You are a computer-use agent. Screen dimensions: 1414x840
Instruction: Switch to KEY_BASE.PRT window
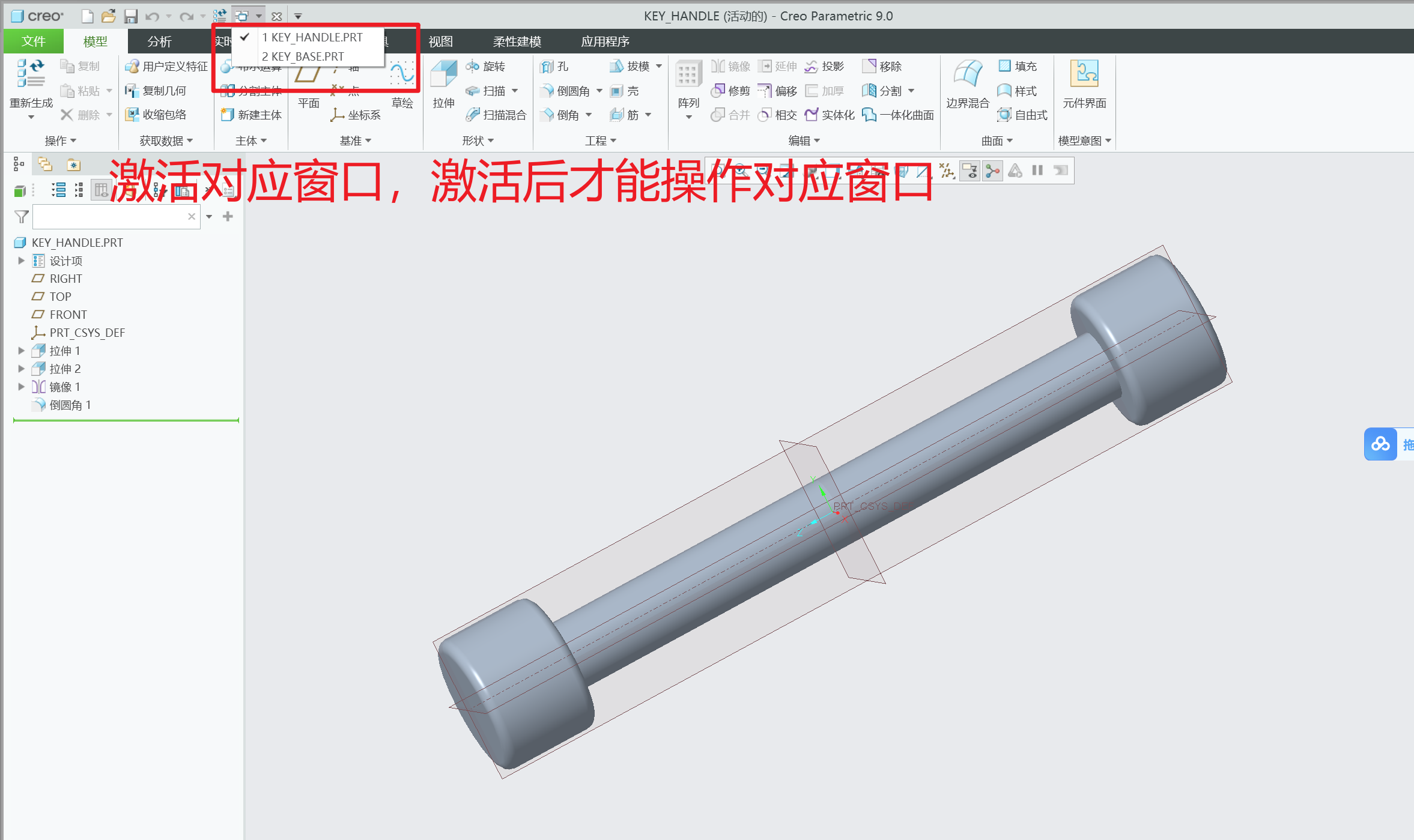(303, 56)
